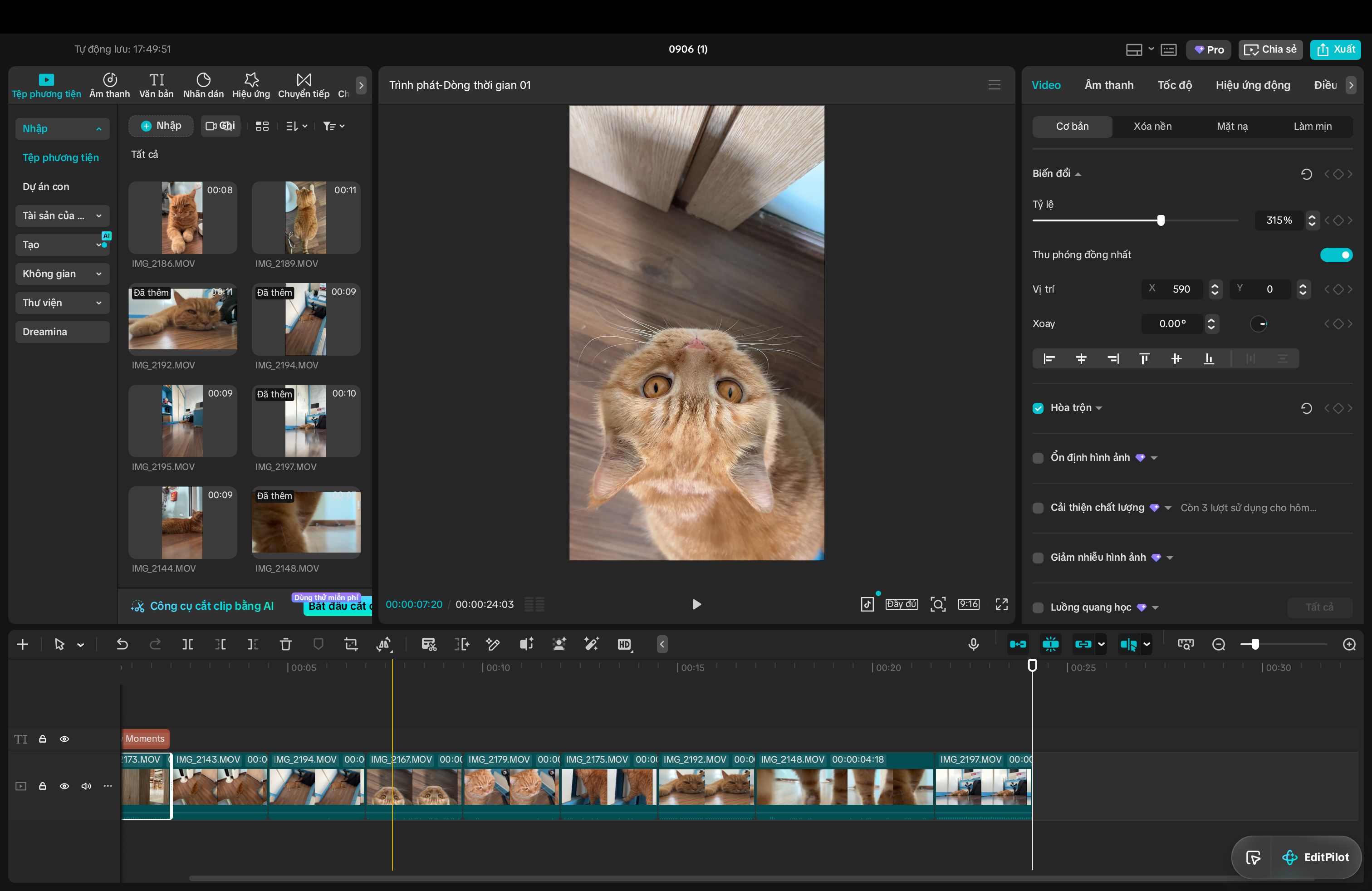
Task: Toggle Thu phóng đồng nhất switch
Action: (x=1336, y=255)
